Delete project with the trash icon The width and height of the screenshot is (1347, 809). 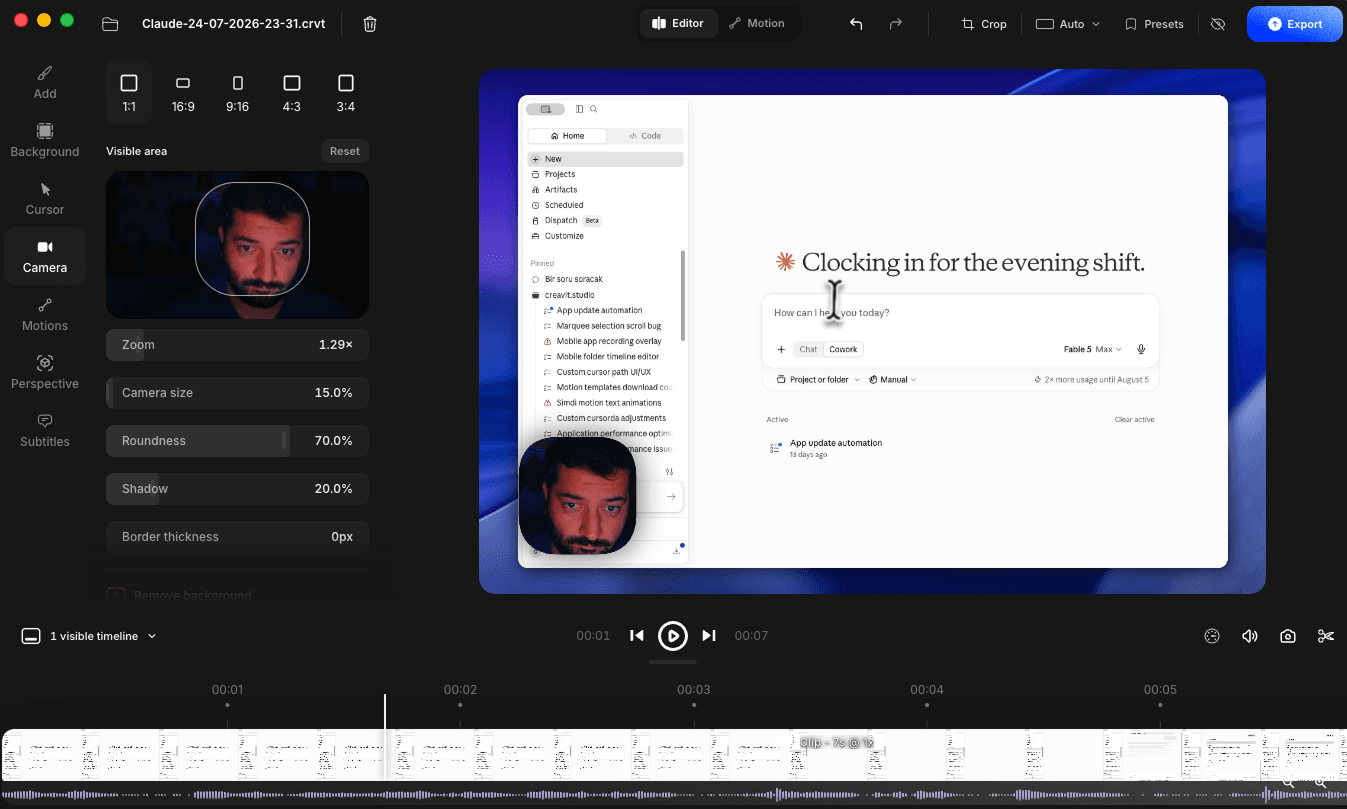(370, 24)
